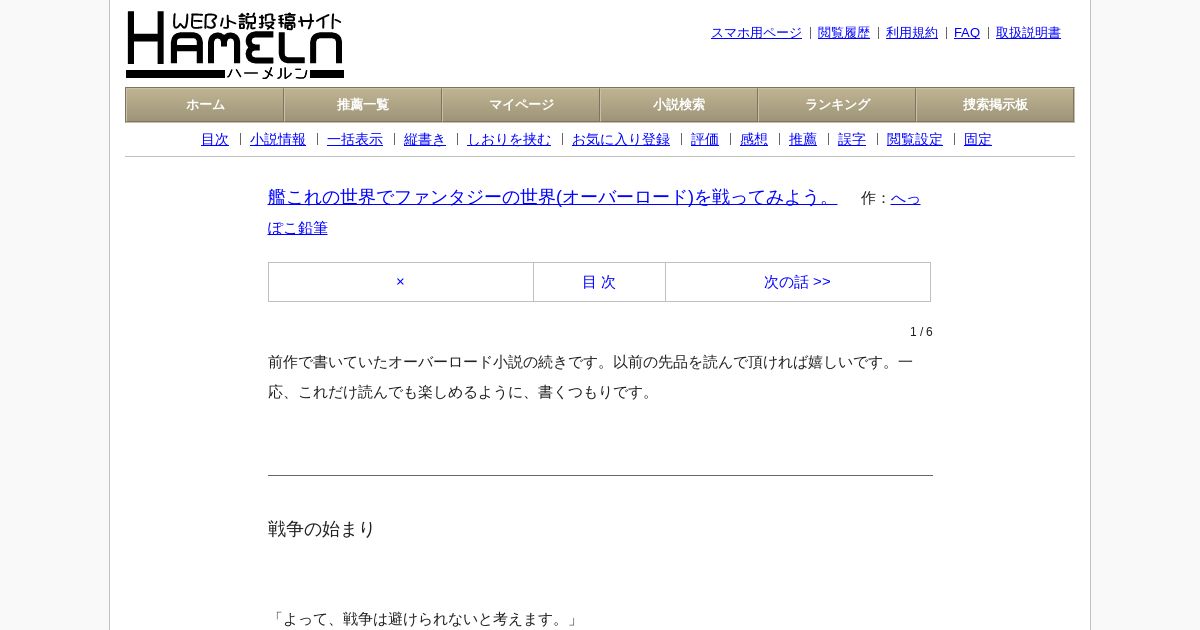The image size is (1200, 630).
Task: Click the 目 次 button in chapter navigation
Action: 599,282
